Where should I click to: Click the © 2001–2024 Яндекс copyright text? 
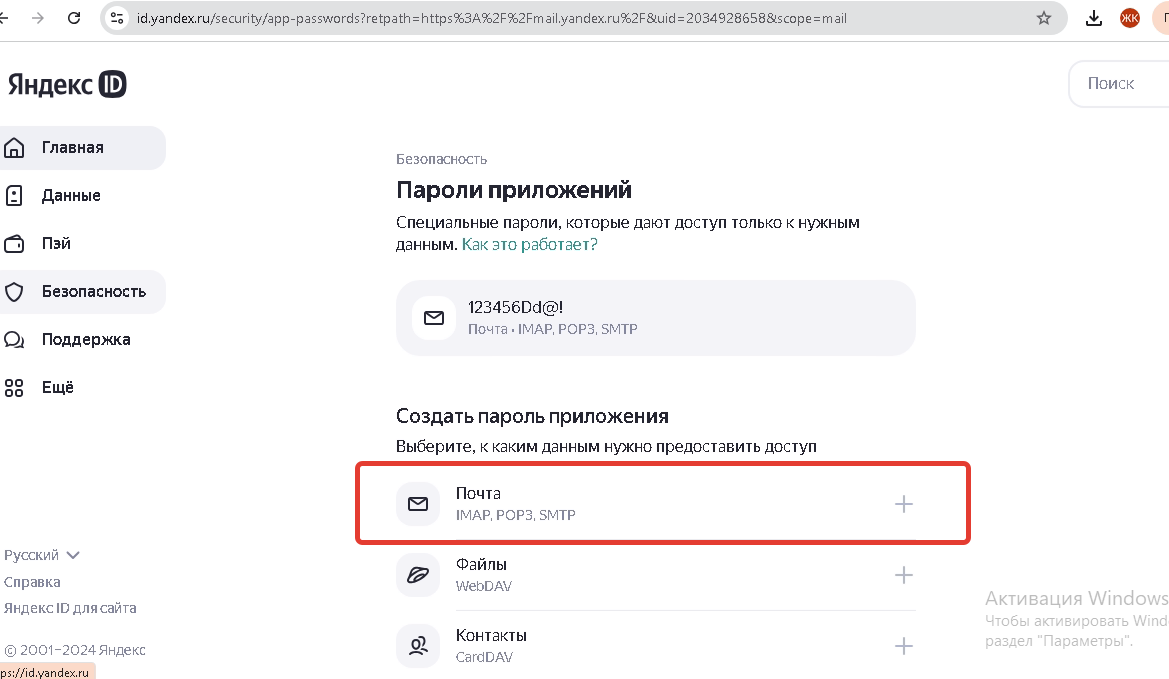point(75,650)
